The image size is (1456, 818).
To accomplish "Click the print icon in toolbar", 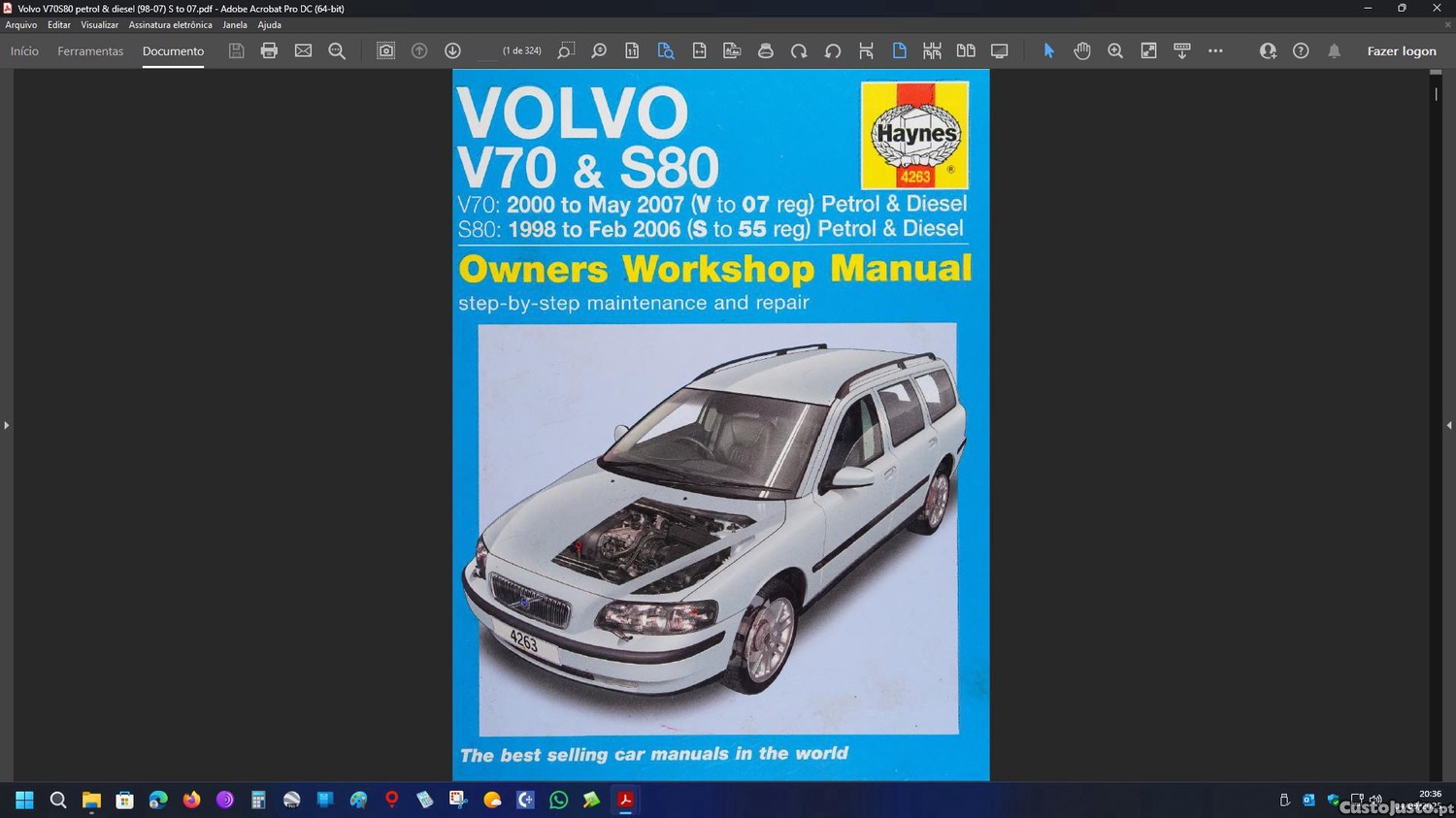I will tap(269, 51).
